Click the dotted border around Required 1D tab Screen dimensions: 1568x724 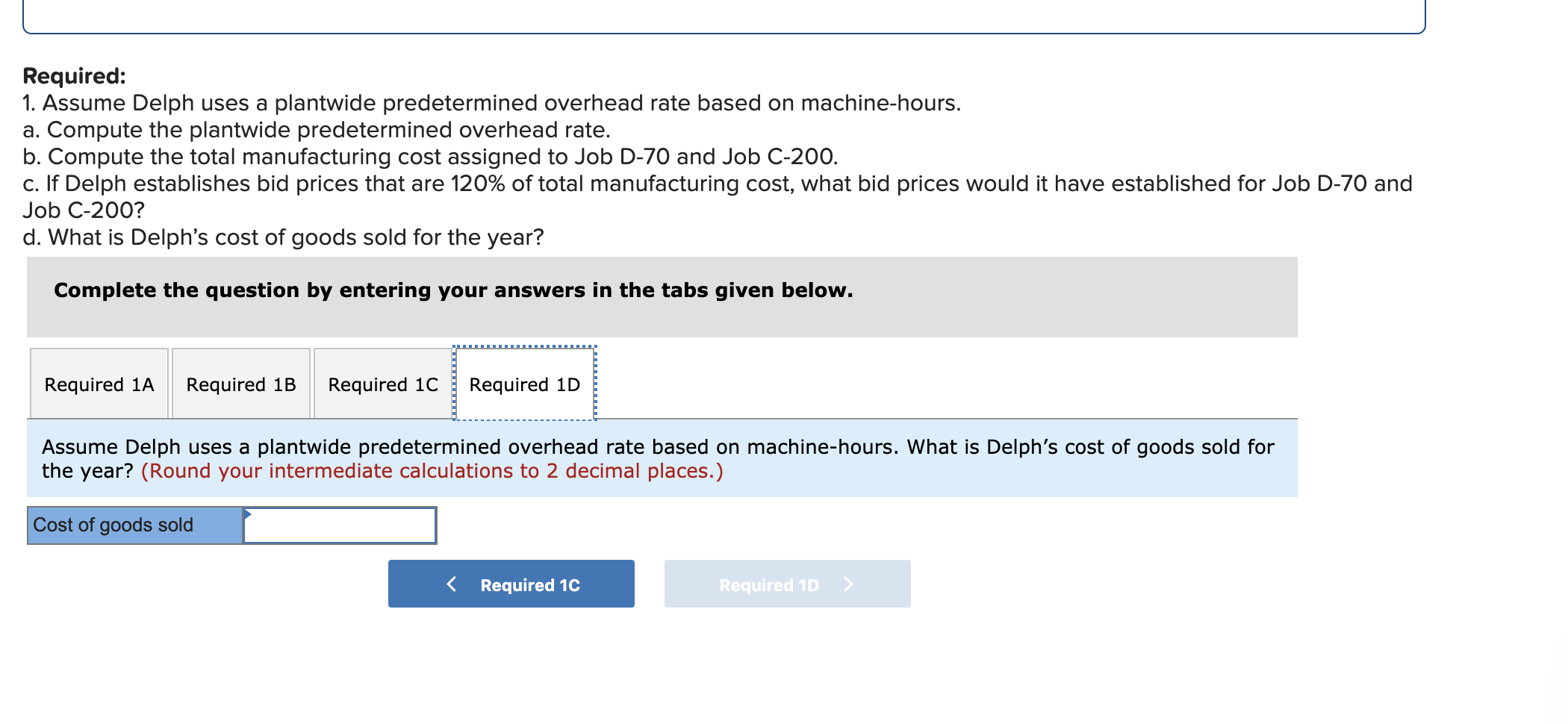[523, 349]
